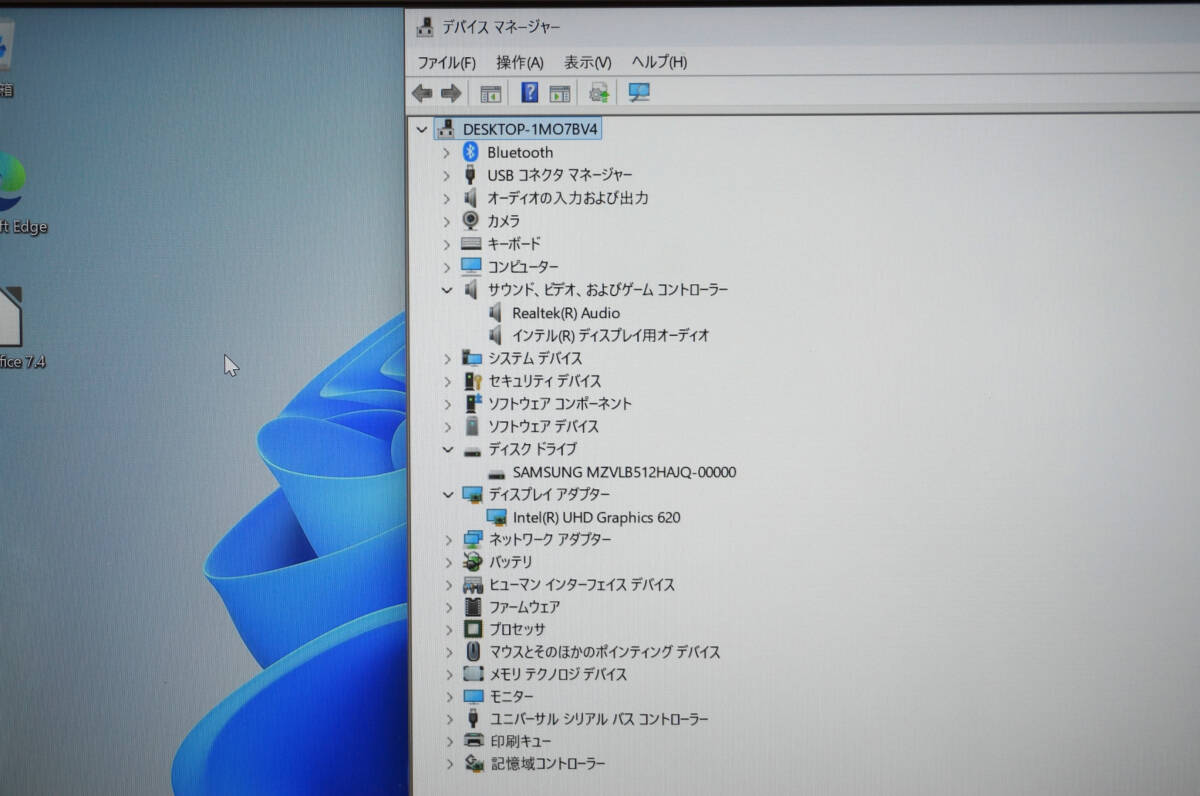The image size is (1200, 796).
Task: Select the DESKTOP-1MO7BV4 computer name
Action: point(530,130)
